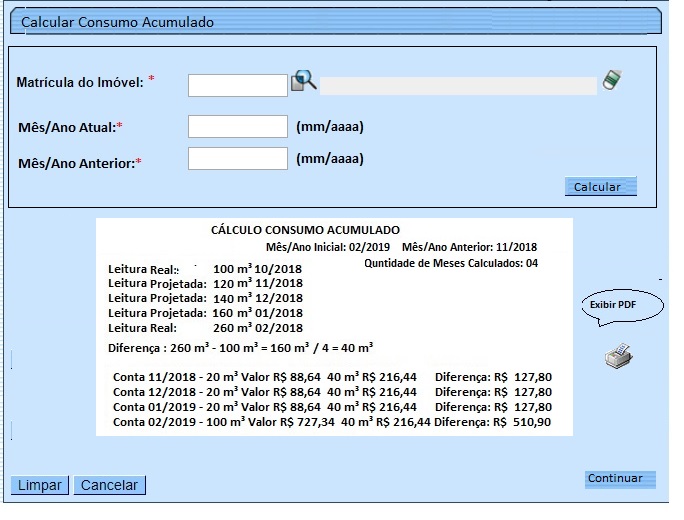Select the Conta 02/2019 result row

(x=332, y=422)
